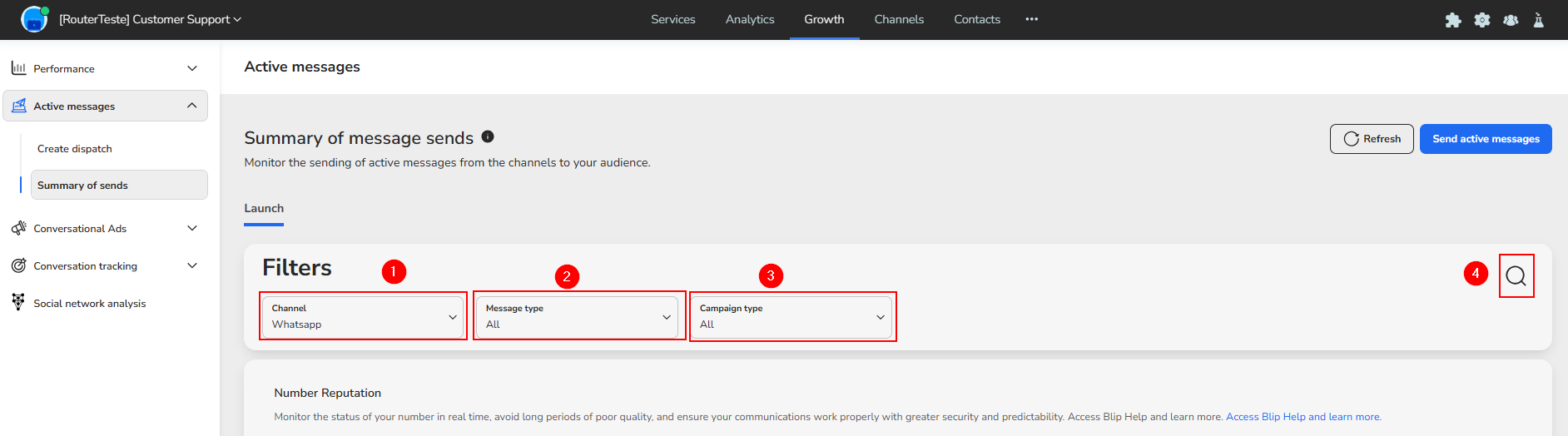Expand the Conversational Ads chevron

pyautogui.click(x=192, y=228)
